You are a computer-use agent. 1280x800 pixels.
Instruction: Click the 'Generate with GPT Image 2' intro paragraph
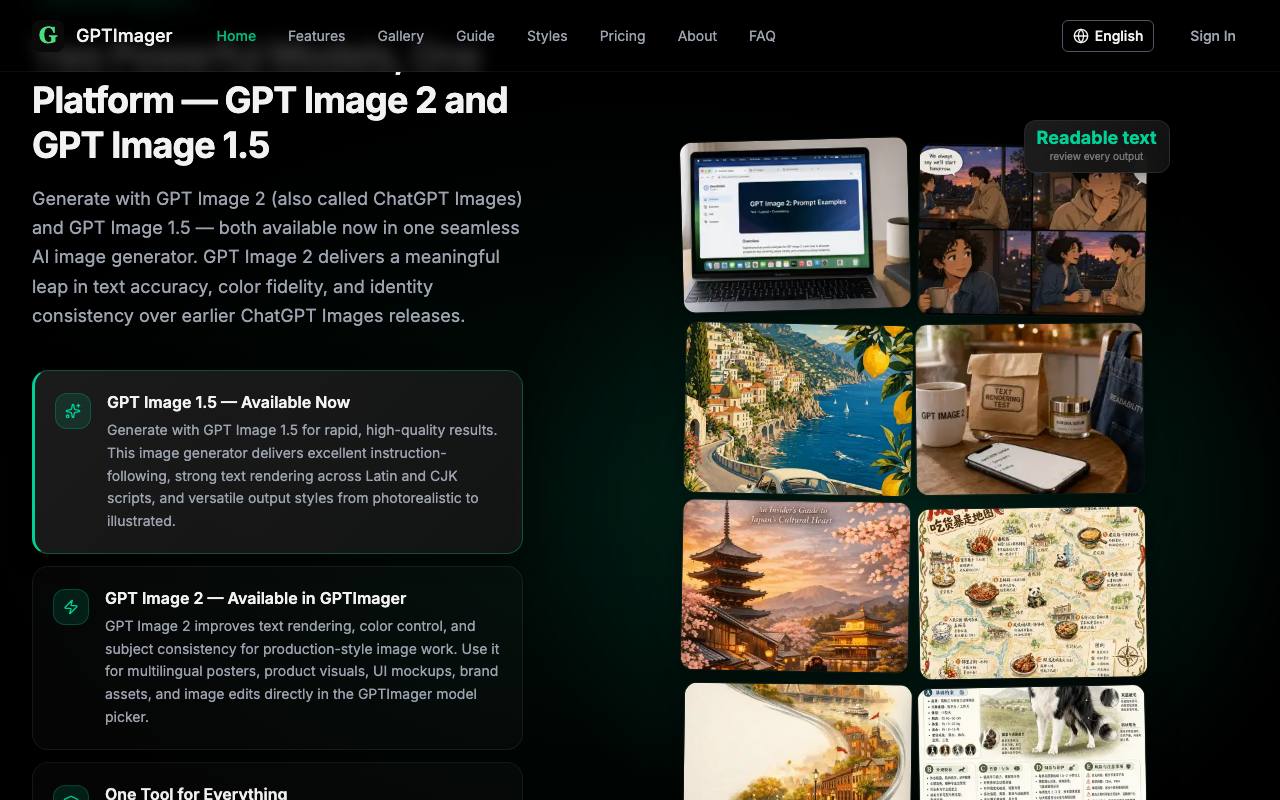(277, 257)
